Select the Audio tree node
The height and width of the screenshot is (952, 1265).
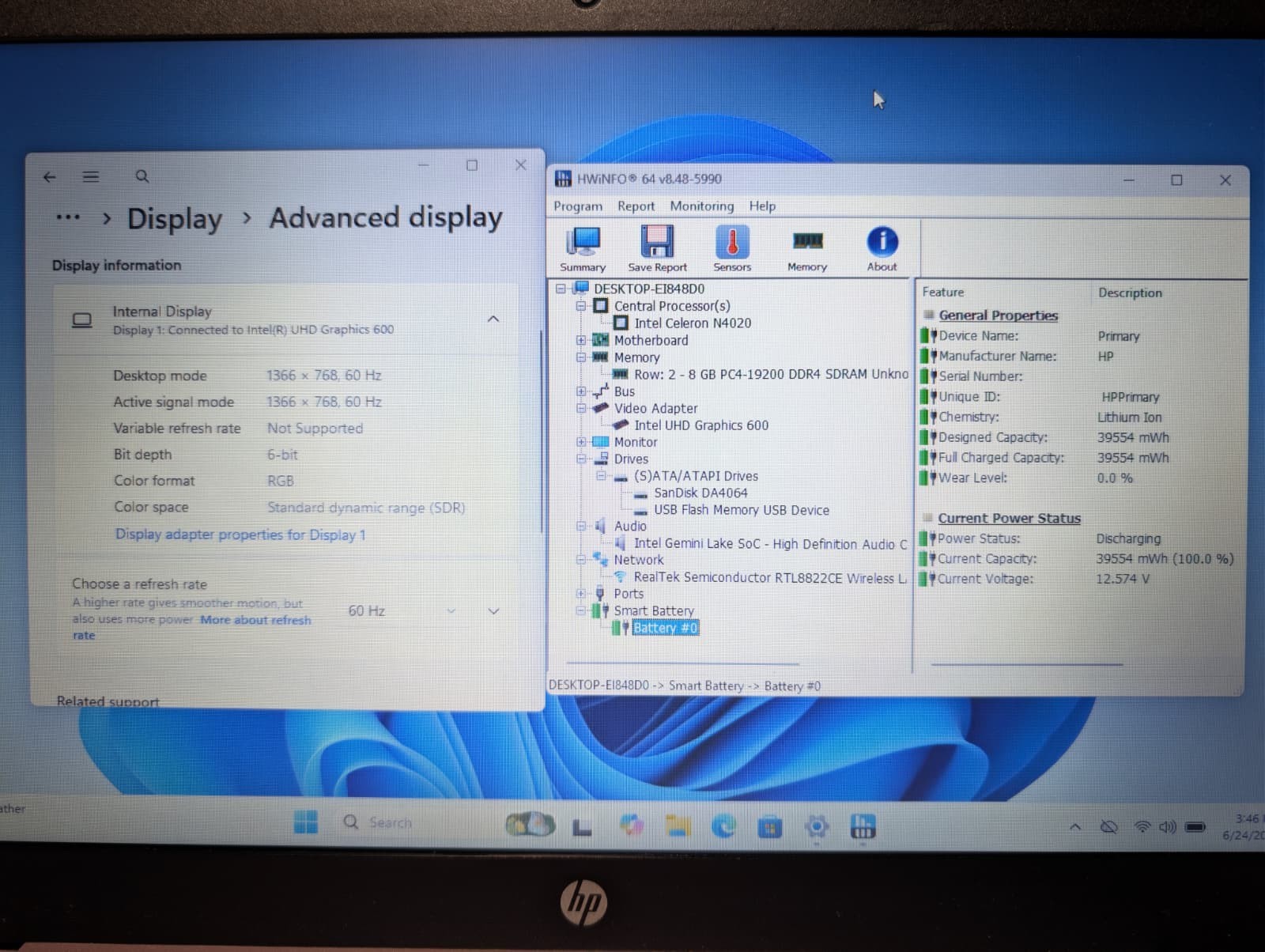pos(630,526)
